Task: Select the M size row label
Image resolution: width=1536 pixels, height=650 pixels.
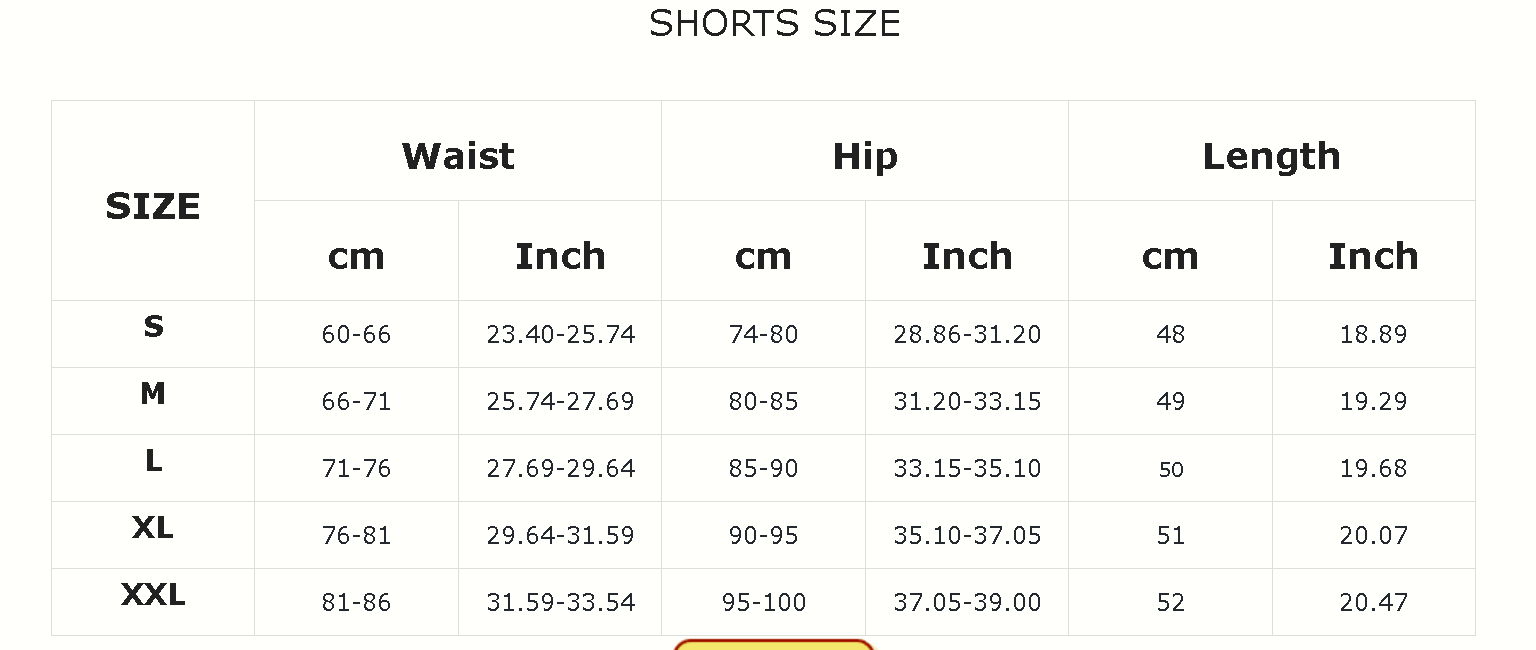Action: [153, 394]
